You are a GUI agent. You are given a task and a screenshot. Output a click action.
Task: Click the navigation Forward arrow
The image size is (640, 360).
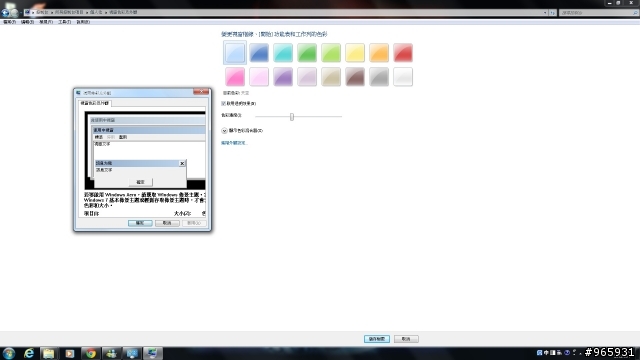(x=15, y=13)
